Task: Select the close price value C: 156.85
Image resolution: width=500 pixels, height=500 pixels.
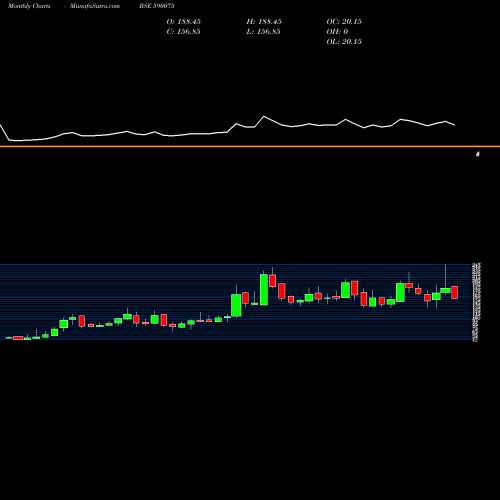Action: [184, 31]
